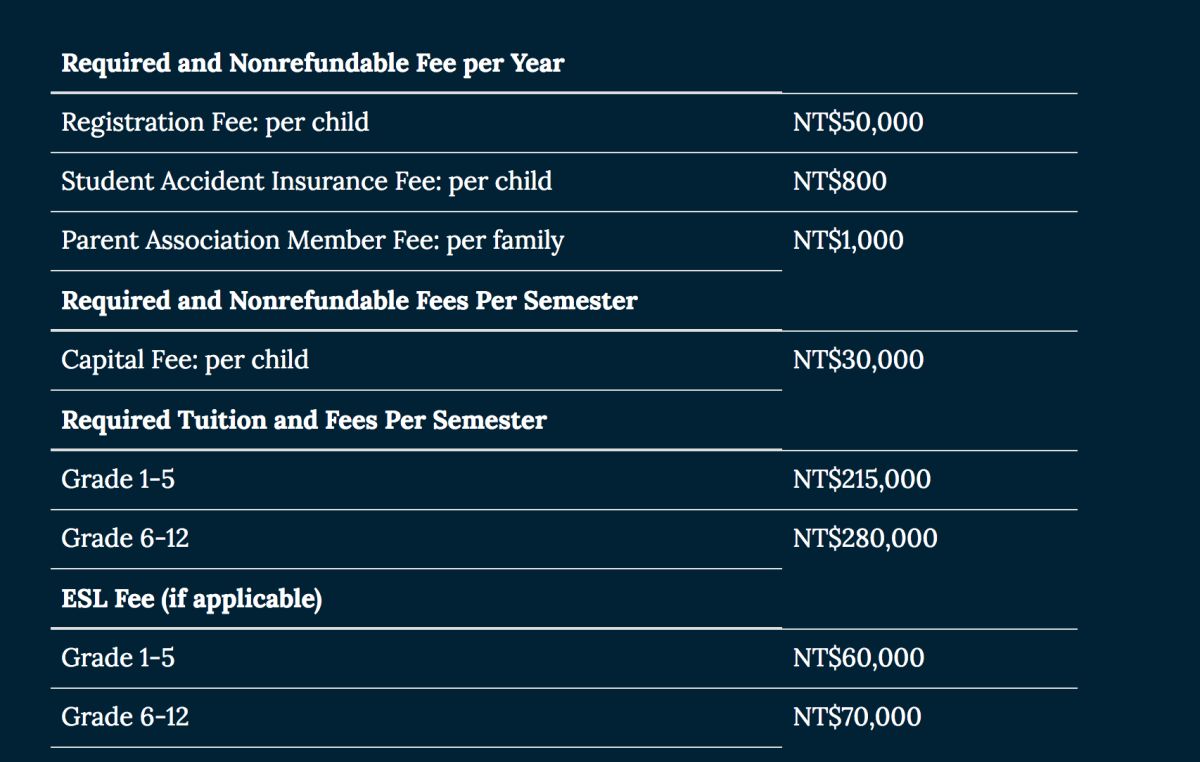
Task: Click "Required and Nonrefundable Fees Per Semester" heading
Action: tap(349, 300)
